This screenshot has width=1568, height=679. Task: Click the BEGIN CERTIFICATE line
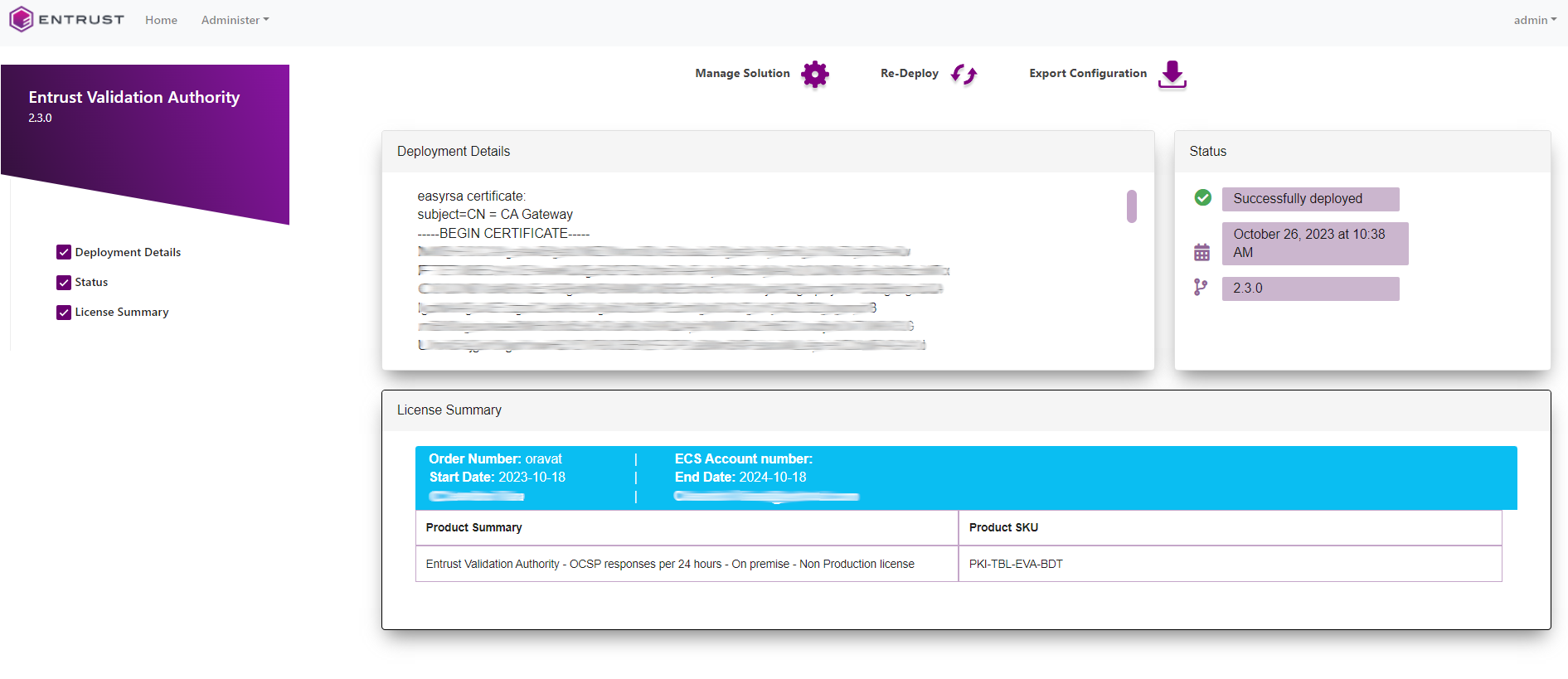coord(503,234)
